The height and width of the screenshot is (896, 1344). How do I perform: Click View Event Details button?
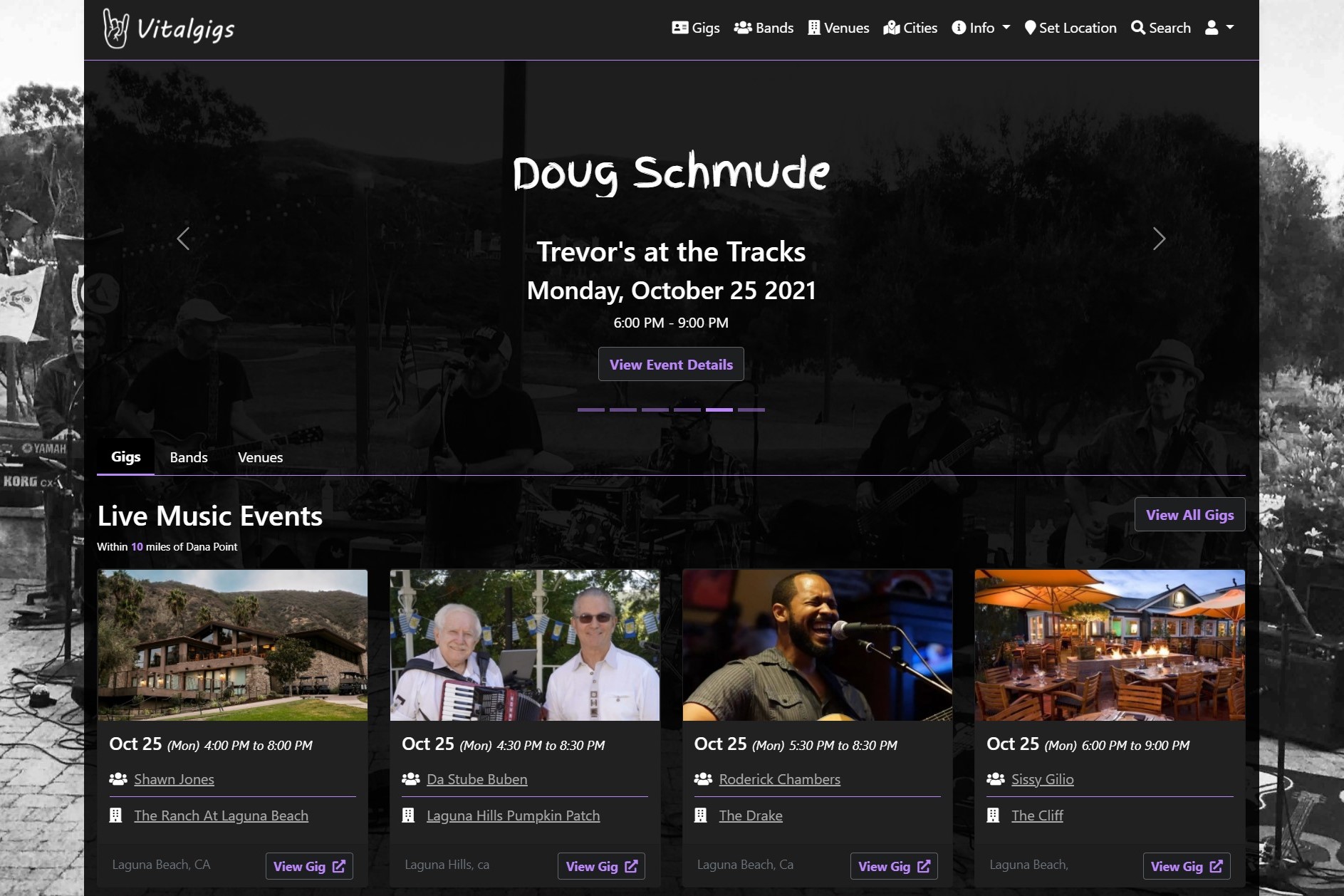pyautogui.click(x=671, y=364)
